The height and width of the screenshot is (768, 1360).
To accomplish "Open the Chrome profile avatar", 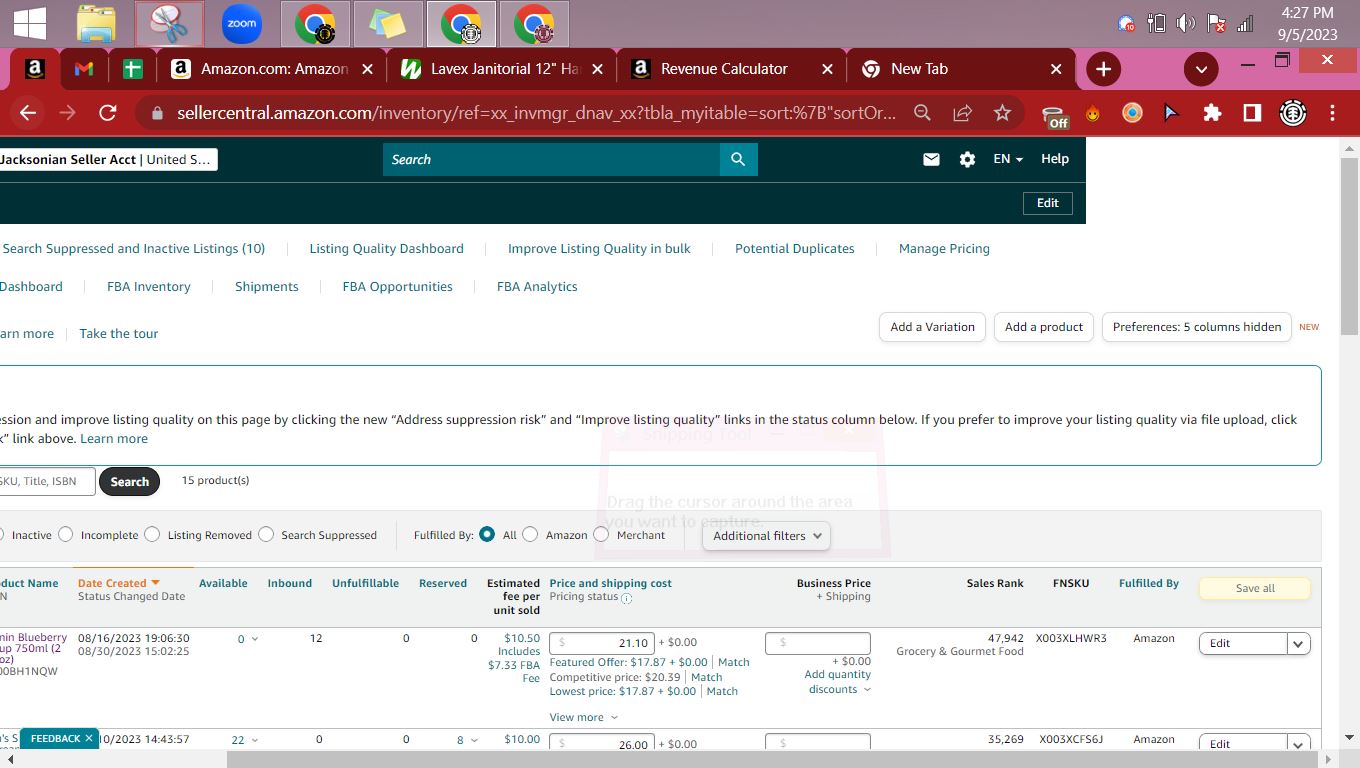I will [x=1293, y=113].
